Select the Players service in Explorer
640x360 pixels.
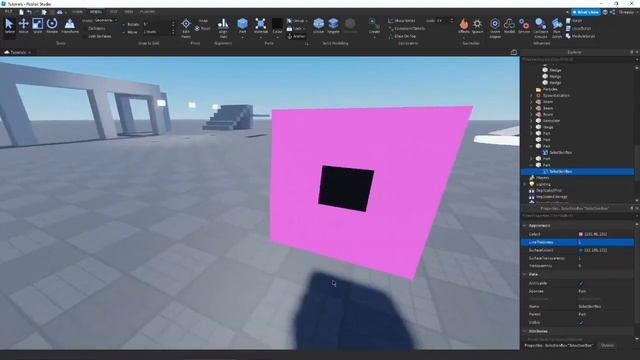click(542, 178)
